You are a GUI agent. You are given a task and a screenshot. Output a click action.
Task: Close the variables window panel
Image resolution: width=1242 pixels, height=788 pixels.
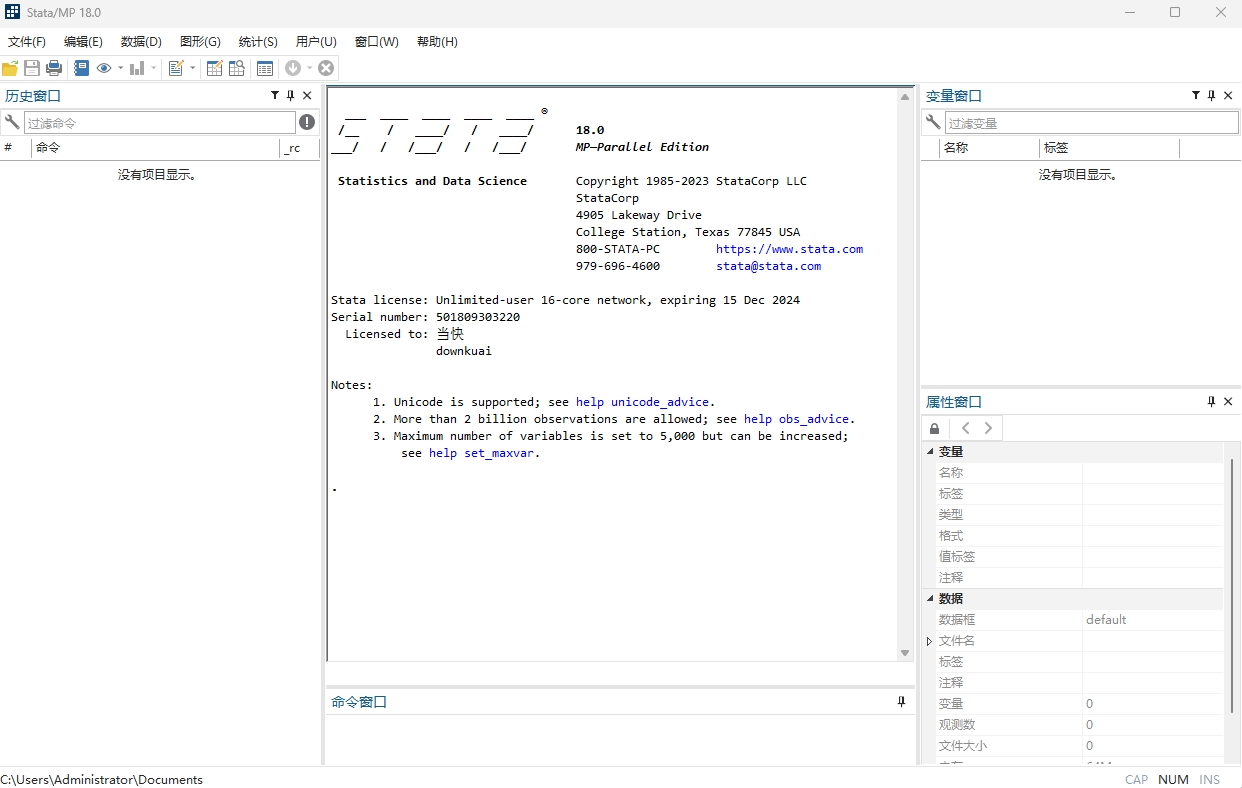[1228, 96]
